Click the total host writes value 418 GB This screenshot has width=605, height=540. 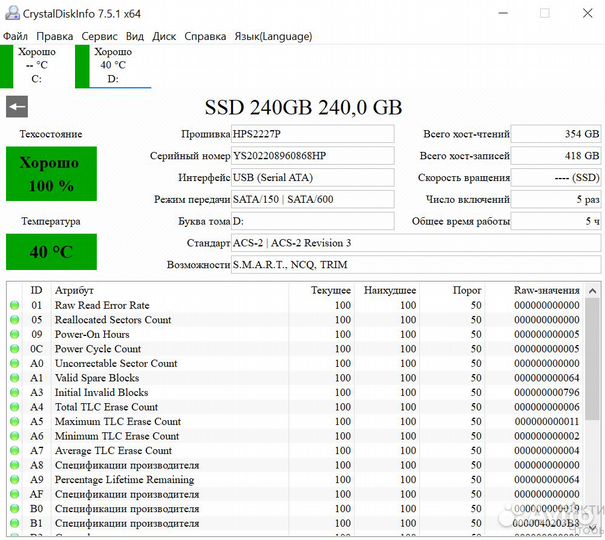click(x=556, y=155)
